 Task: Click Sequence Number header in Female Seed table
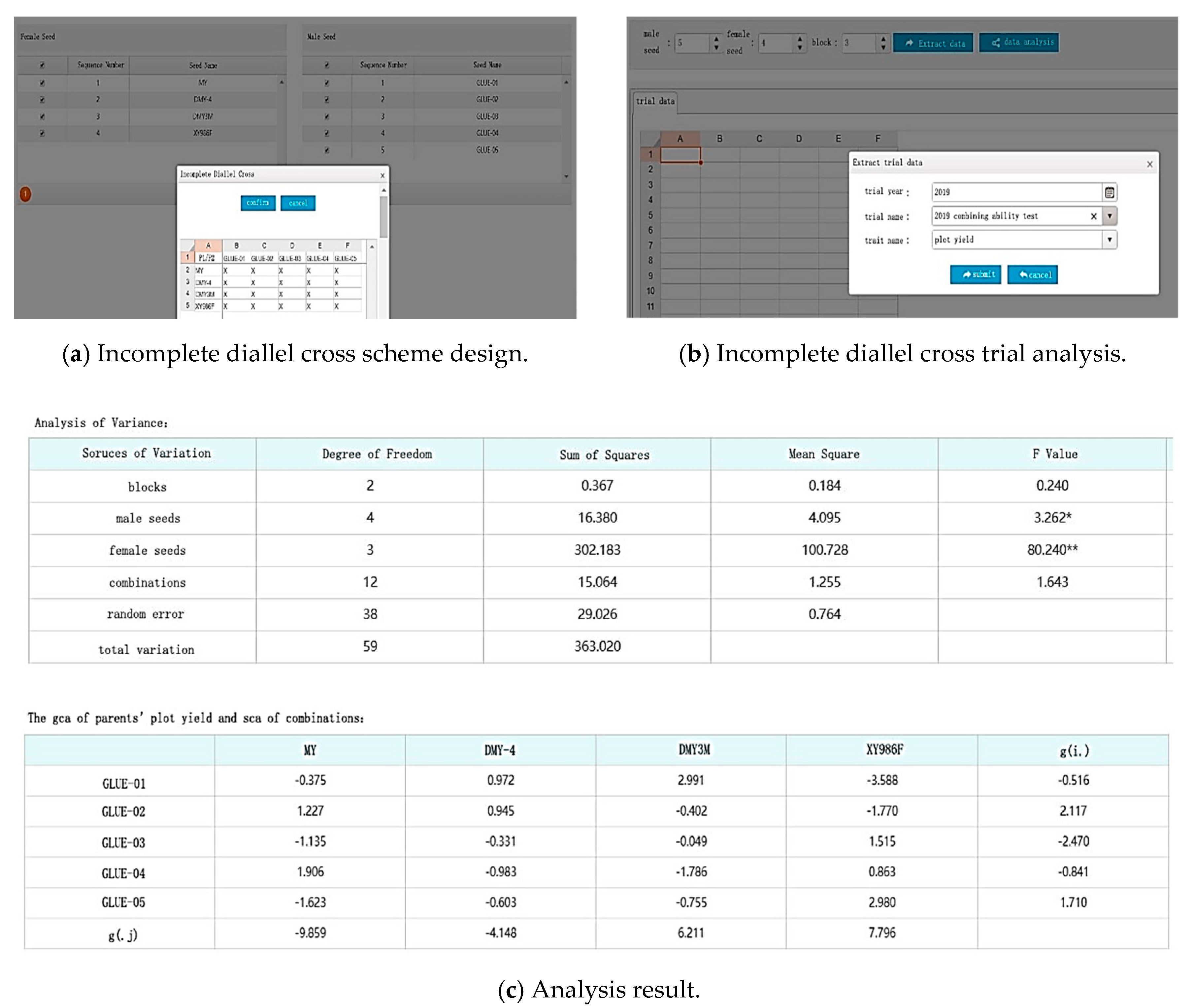[x=101, y=65]
